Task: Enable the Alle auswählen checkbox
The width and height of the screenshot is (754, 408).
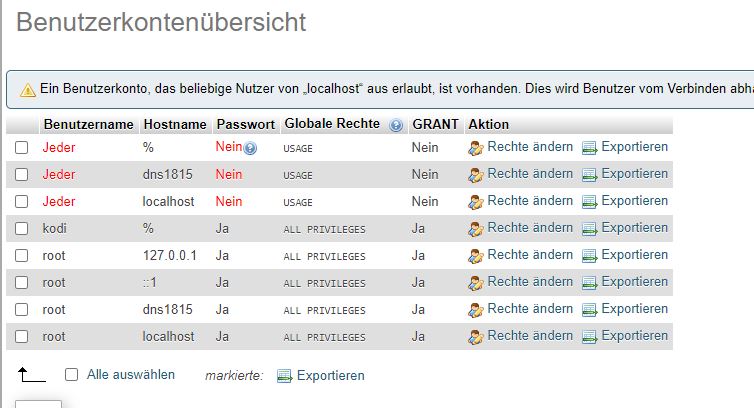Action: point(72,374)
